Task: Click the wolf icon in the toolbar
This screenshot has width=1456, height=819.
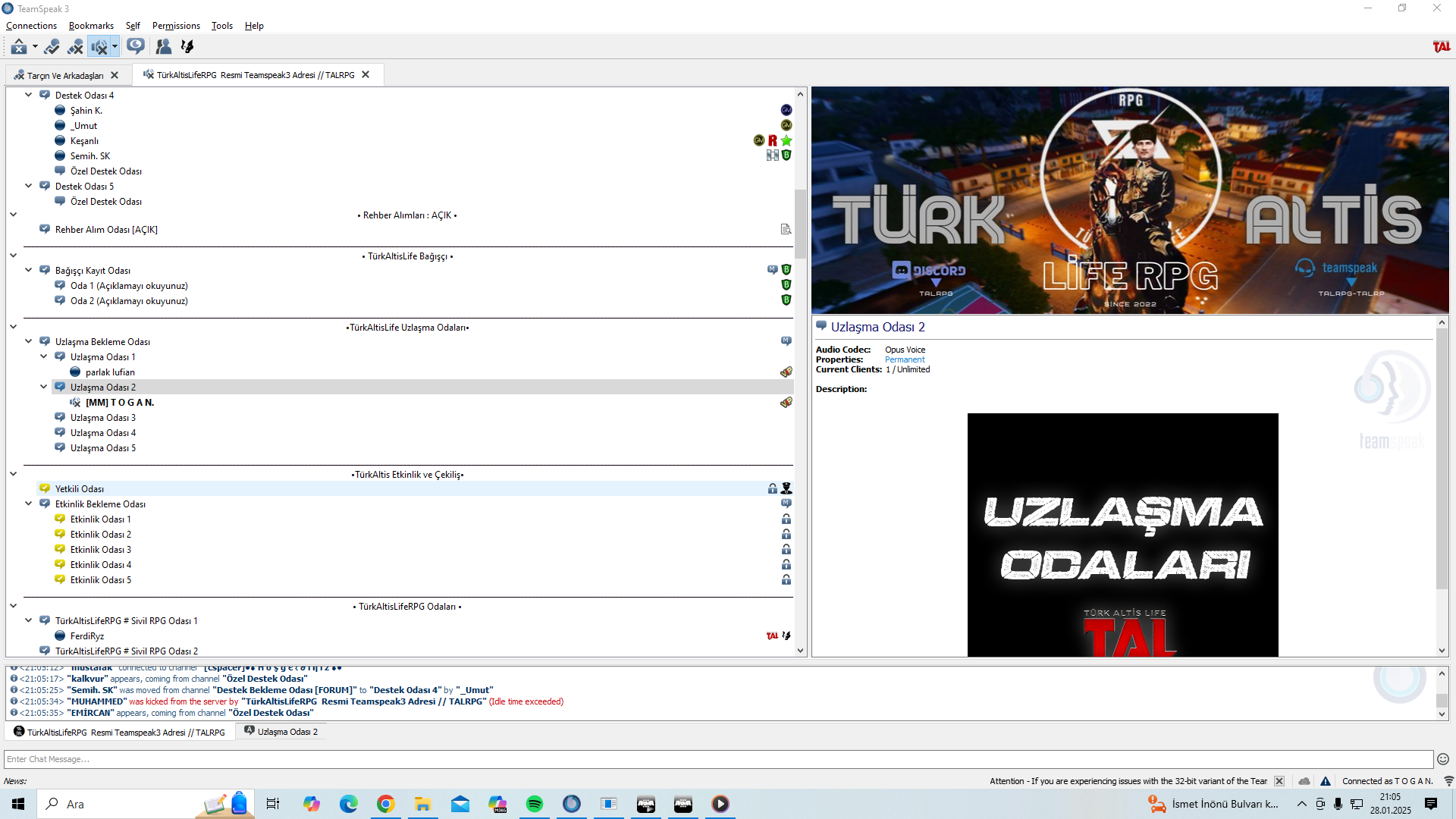Action: [x=187, y=47]
